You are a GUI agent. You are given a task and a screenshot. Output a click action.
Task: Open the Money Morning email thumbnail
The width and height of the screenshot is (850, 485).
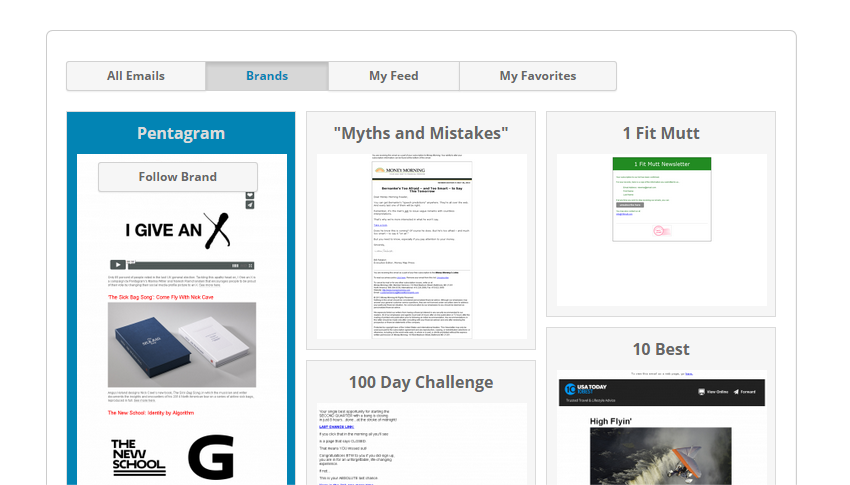(422, 247)
